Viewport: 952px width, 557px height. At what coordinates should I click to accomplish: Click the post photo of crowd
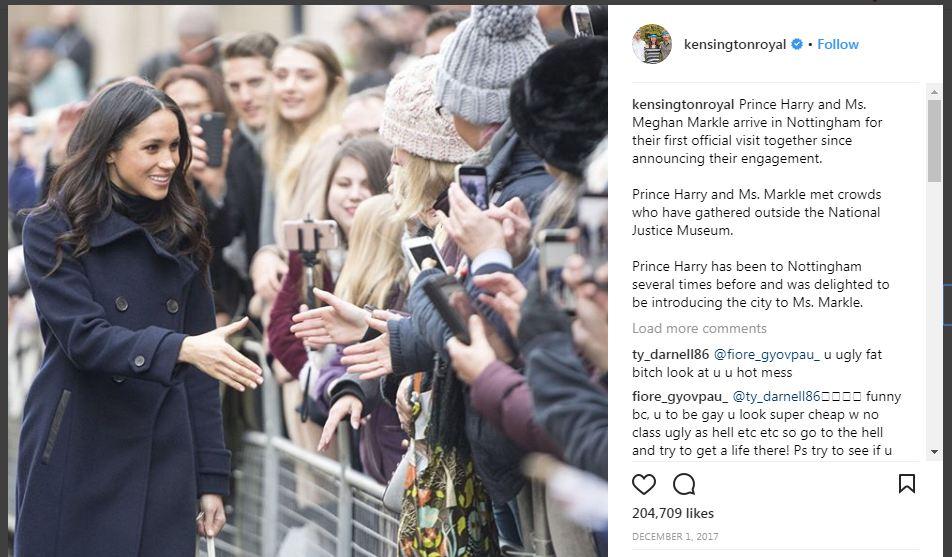pos(308,281)
